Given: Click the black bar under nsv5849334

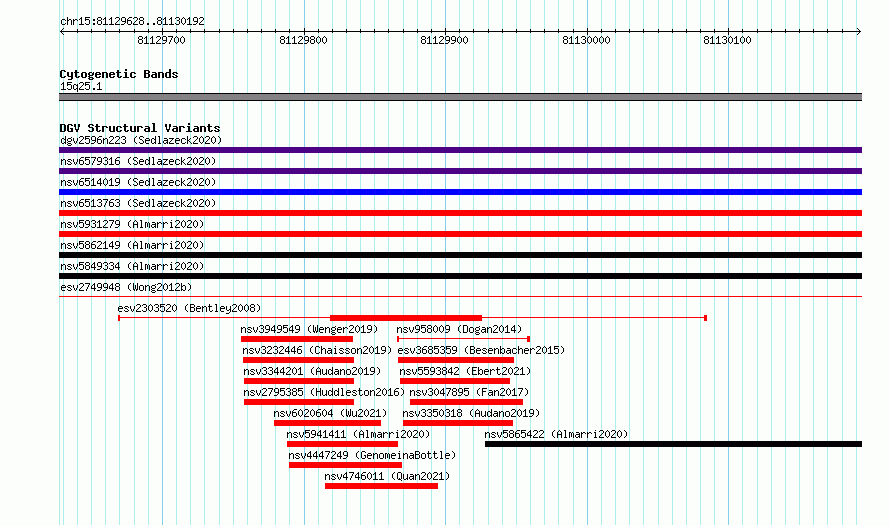Looking at the screenshot, I should pyautogui.click(x=460, y=276).
